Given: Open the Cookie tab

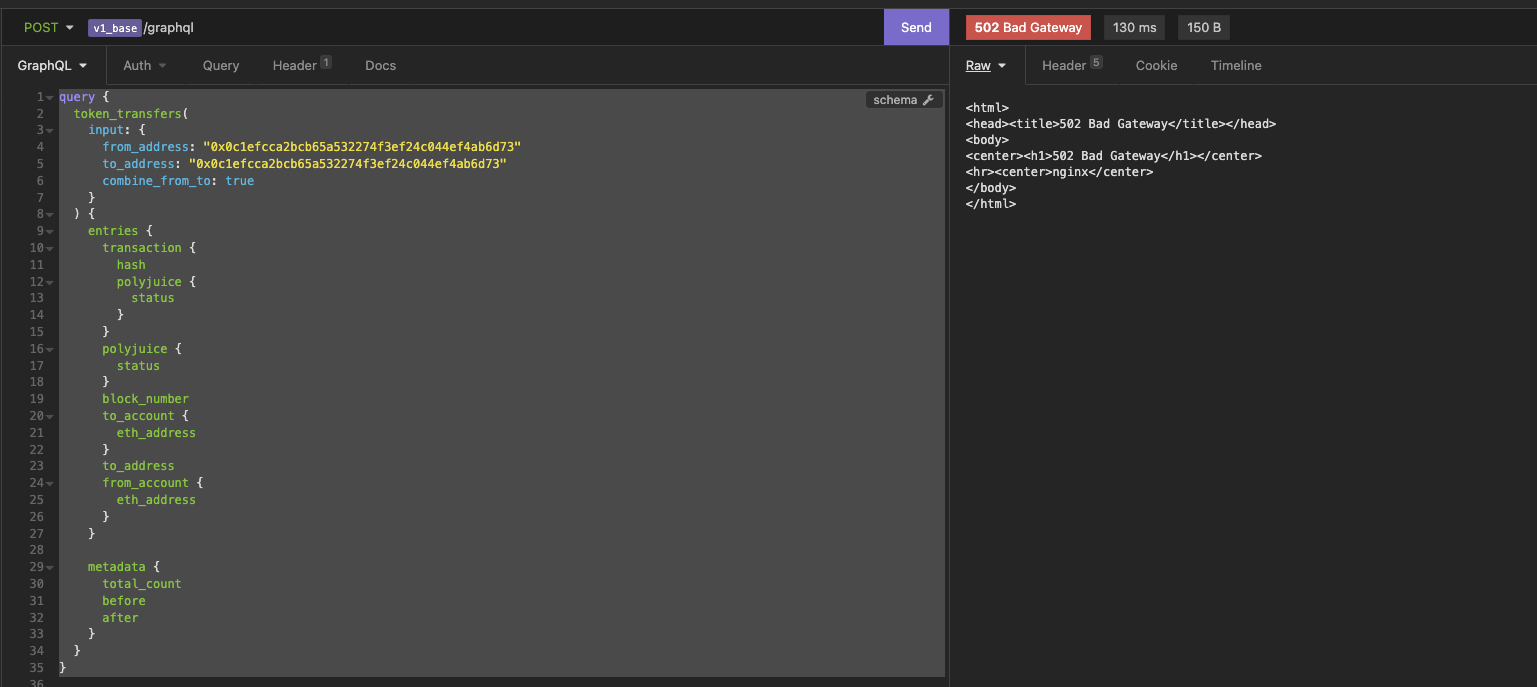Looking at the screenshot, I should click(x=1156, y=65).
